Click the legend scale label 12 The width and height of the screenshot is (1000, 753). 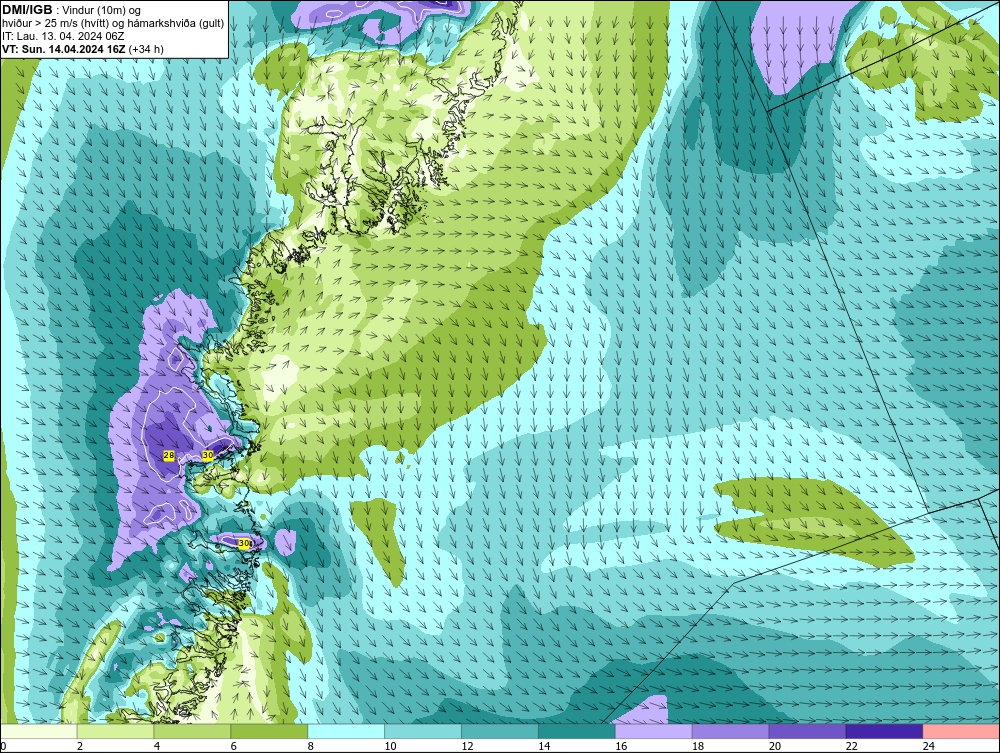pos(467,747)
